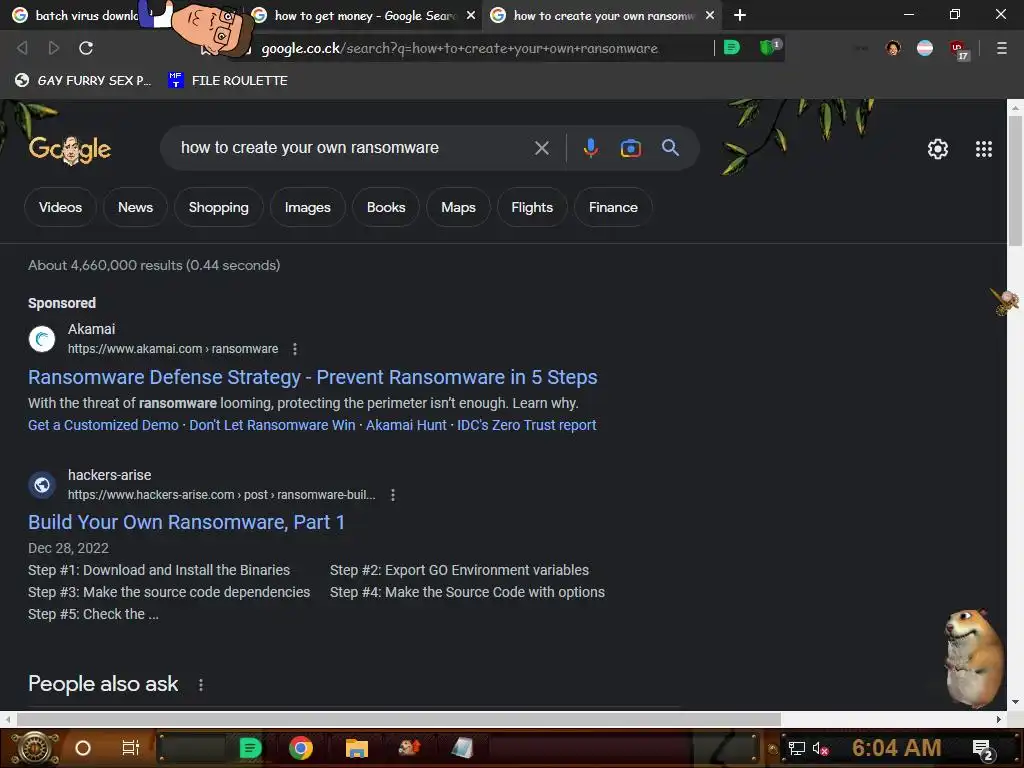The height and width of the screenshot is (768, 1024).
Task: Open the network tray icon
Action: (x=796, y=748)
